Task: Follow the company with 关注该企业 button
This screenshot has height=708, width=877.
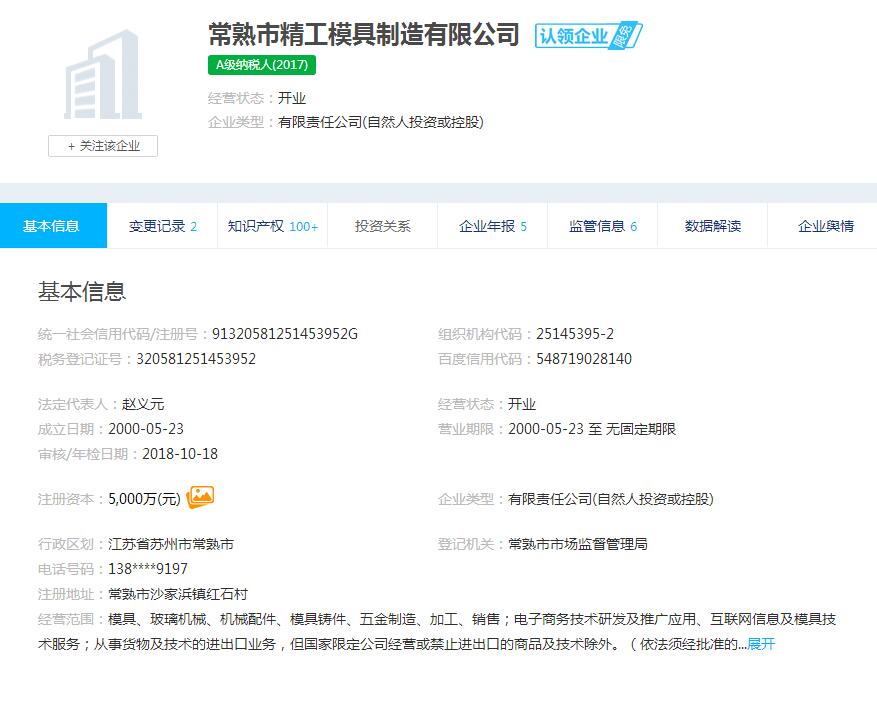Action: click(x=103, y=146)
